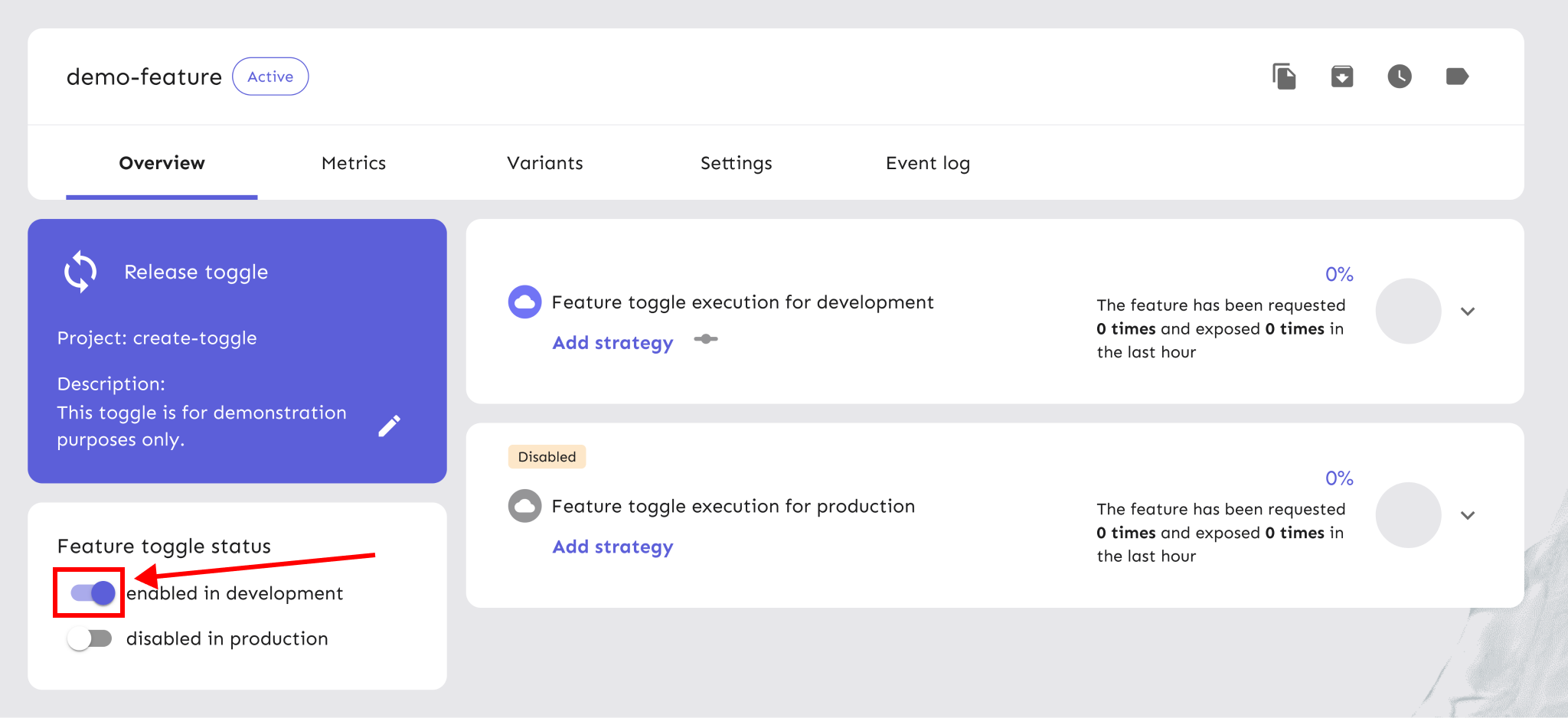Click Add strategy for production

click(x=612, y=547)
